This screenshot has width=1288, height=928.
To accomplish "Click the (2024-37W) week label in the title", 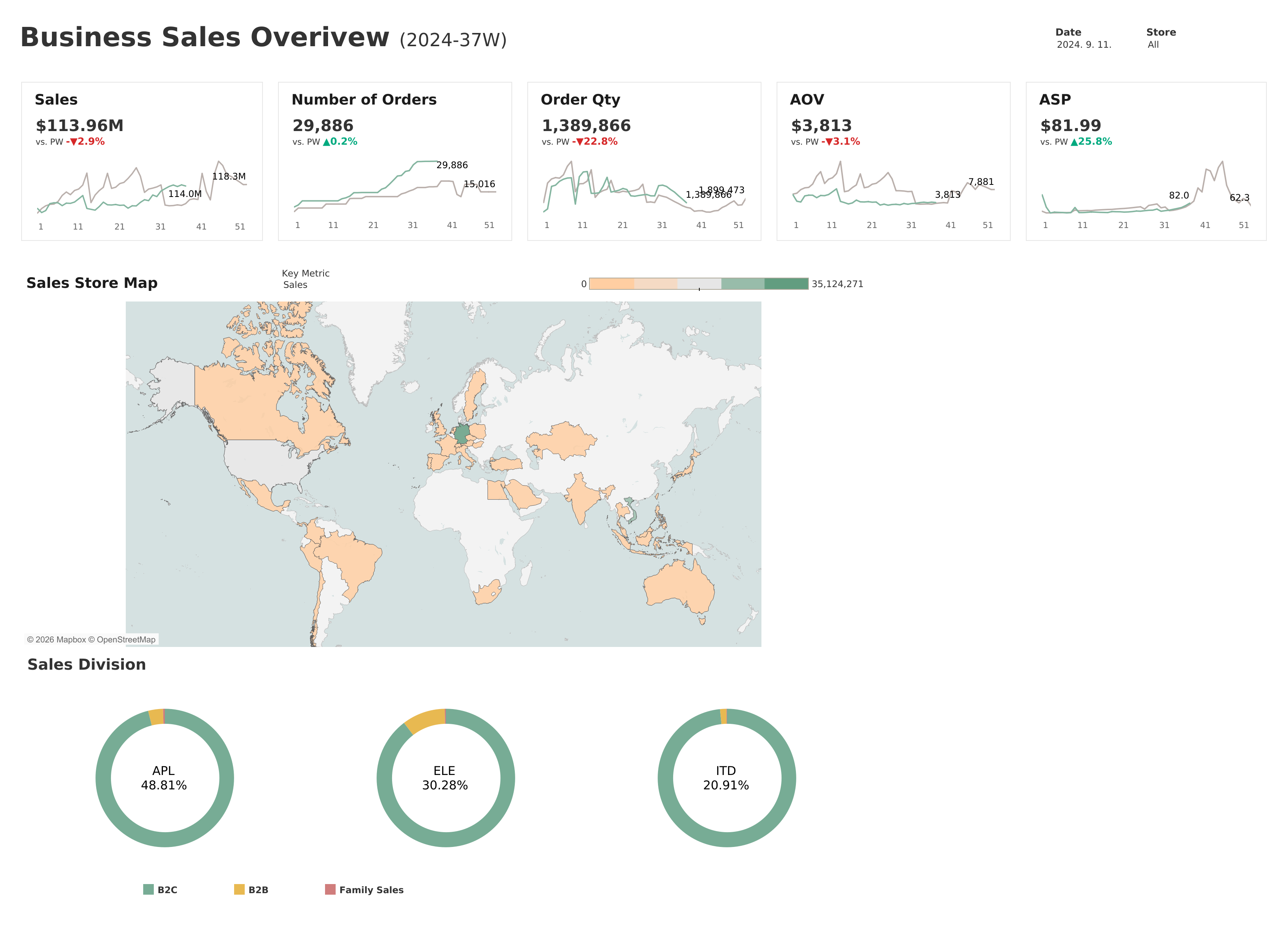I will pyautogui.click(x=453, y=40).
